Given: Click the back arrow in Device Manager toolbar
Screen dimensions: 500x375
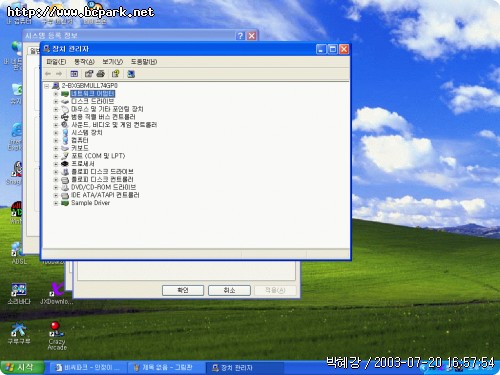Looking at the screenshot, I should [x=48, y=74].
